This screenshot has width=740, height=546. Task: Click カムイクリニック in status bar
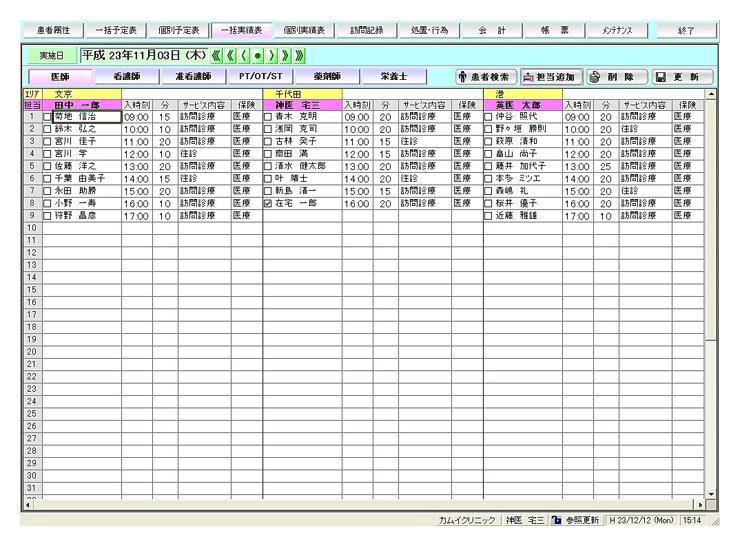467,520
